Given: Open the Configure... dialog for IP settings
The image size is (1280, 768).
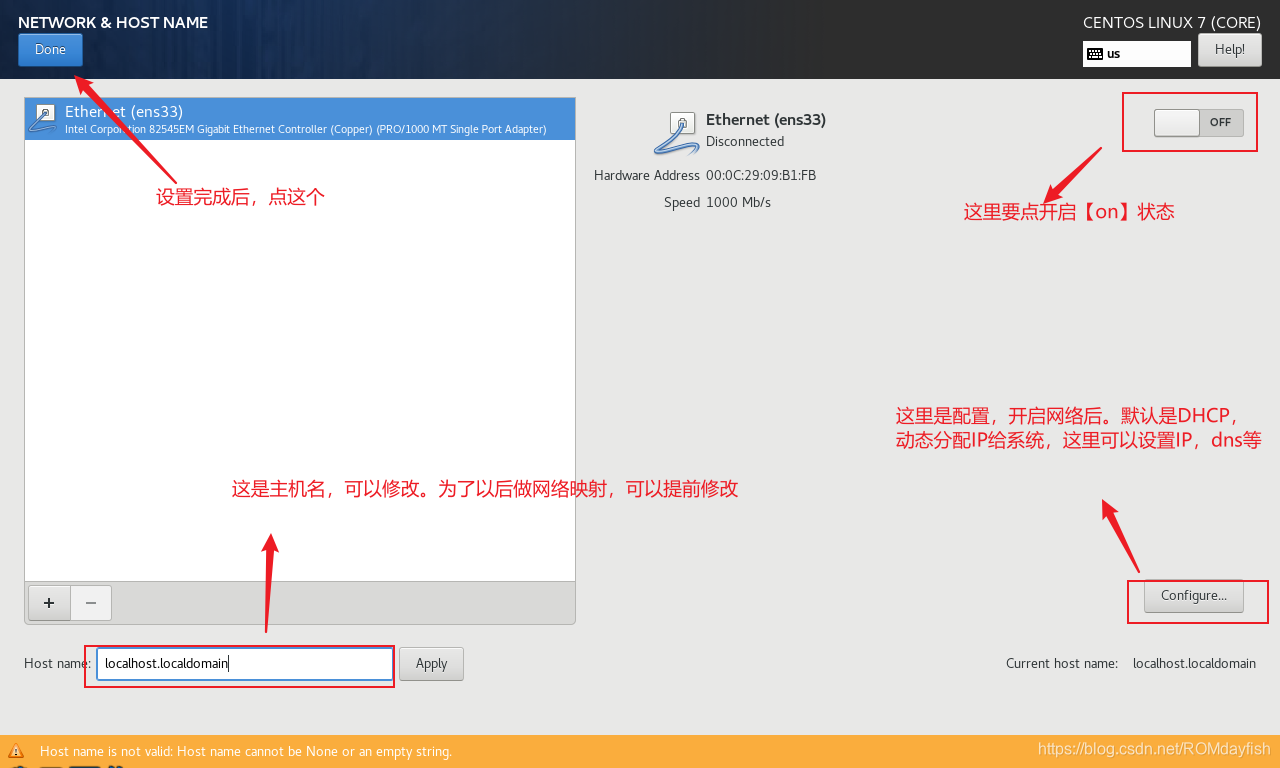Looking at the screenshot, I should 1193,595.
